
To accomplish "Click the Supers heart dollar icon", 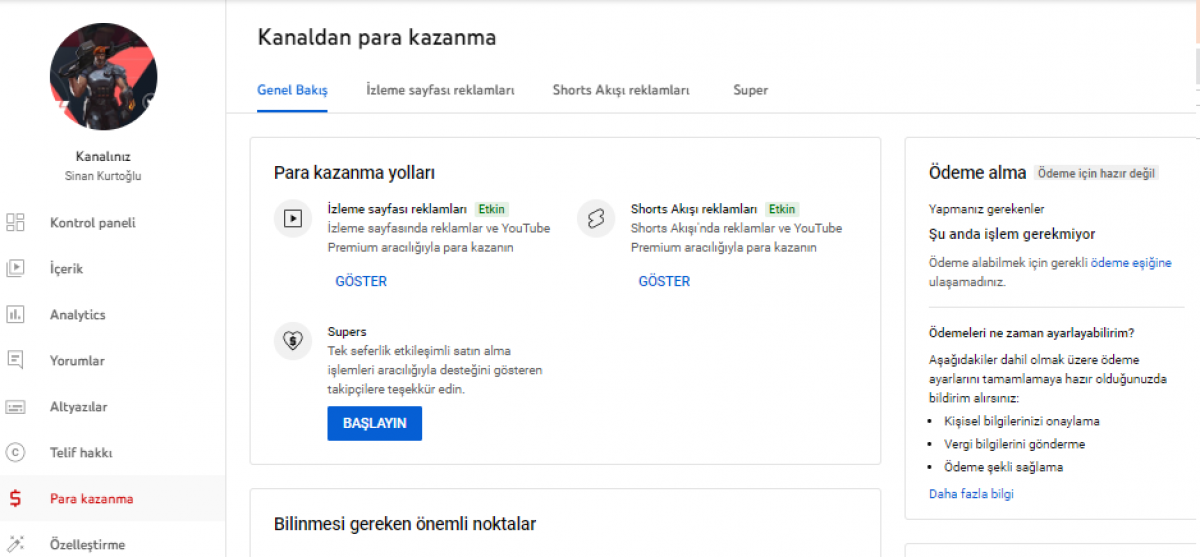I will click(293, 341).
